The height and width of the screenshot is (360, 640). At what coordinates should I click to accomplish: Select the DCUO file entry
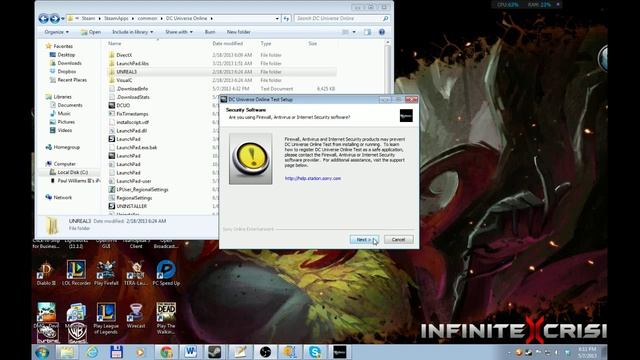point(123,105)
